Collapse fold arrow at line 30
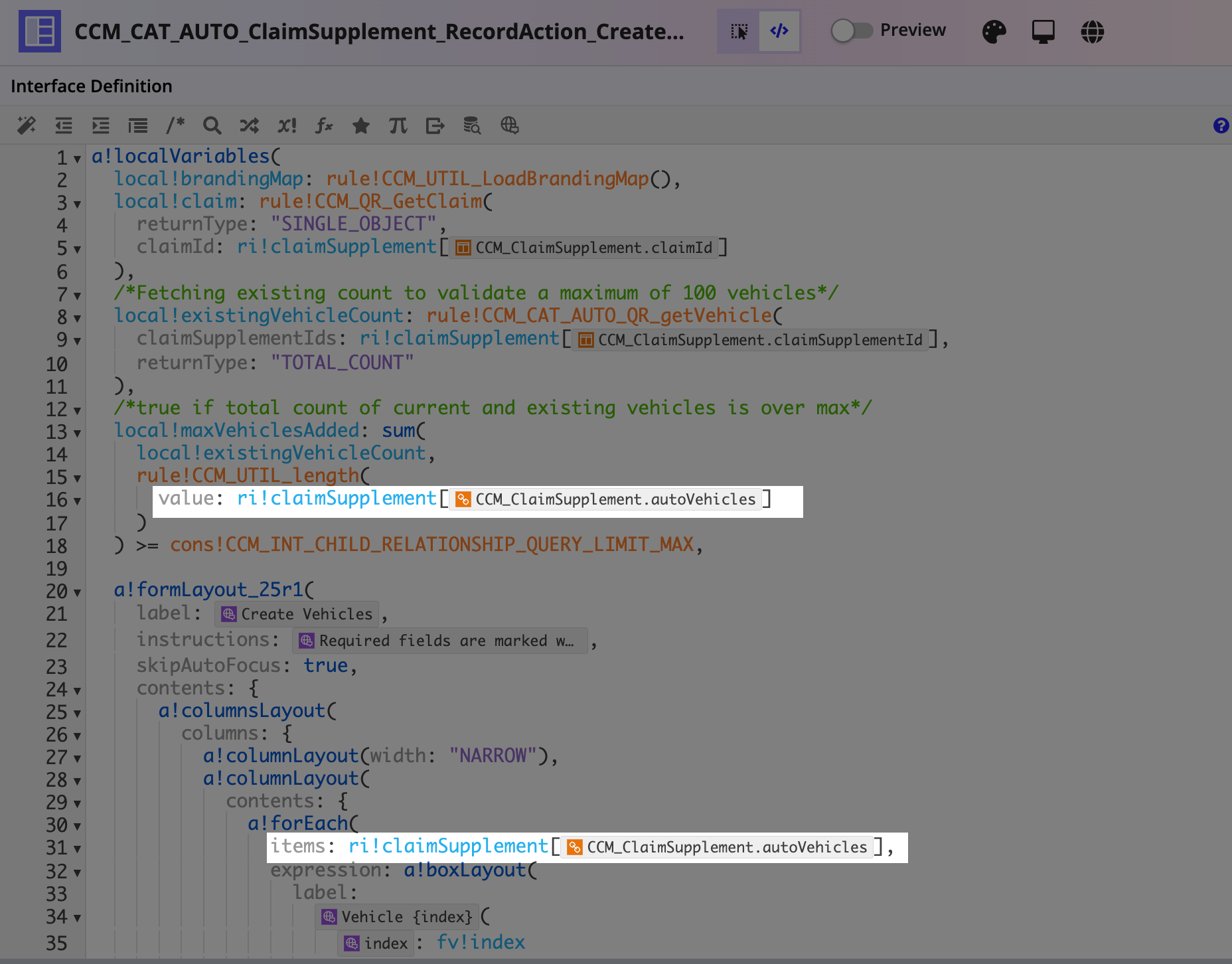Screen dimensions: 1232x964 click(x=78, y=827)
